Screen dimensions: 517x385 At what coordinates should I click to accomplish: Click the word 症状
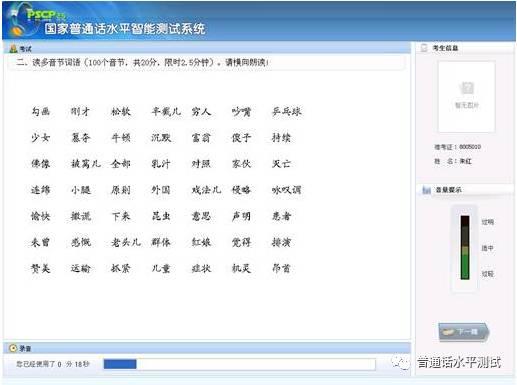pos(201,268)
